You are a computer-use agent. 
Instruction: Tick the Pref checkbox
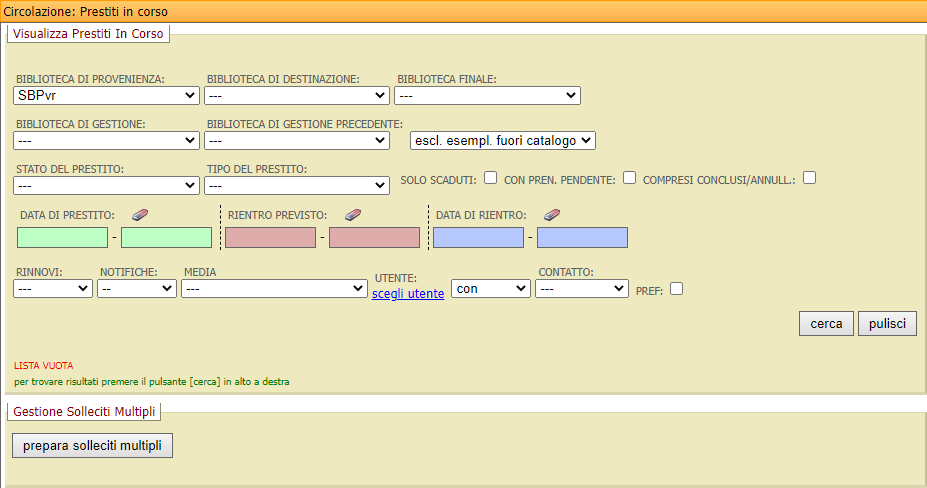677,289
